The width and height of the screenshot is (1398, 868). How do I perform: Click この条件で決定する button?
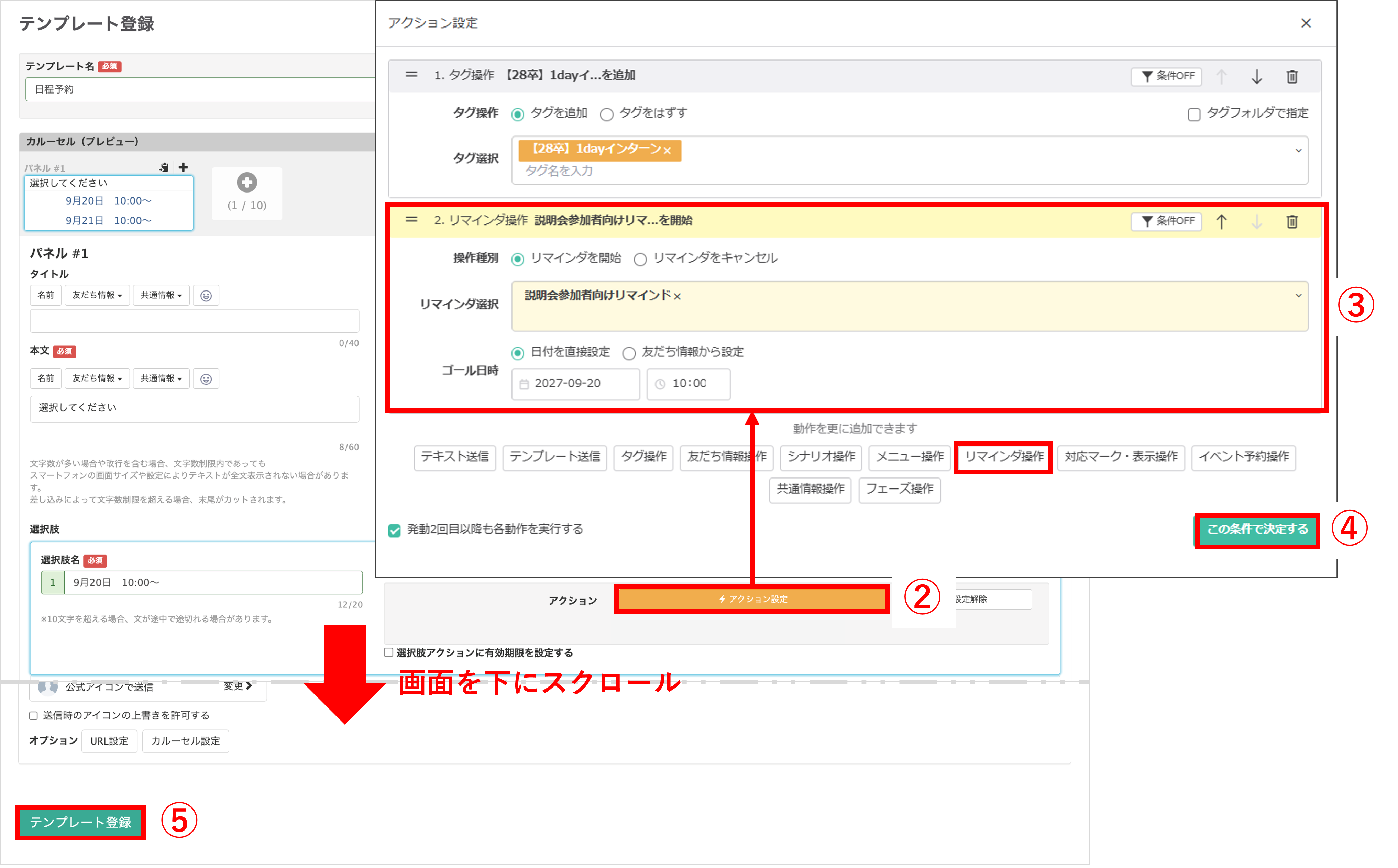[1257, 529]
